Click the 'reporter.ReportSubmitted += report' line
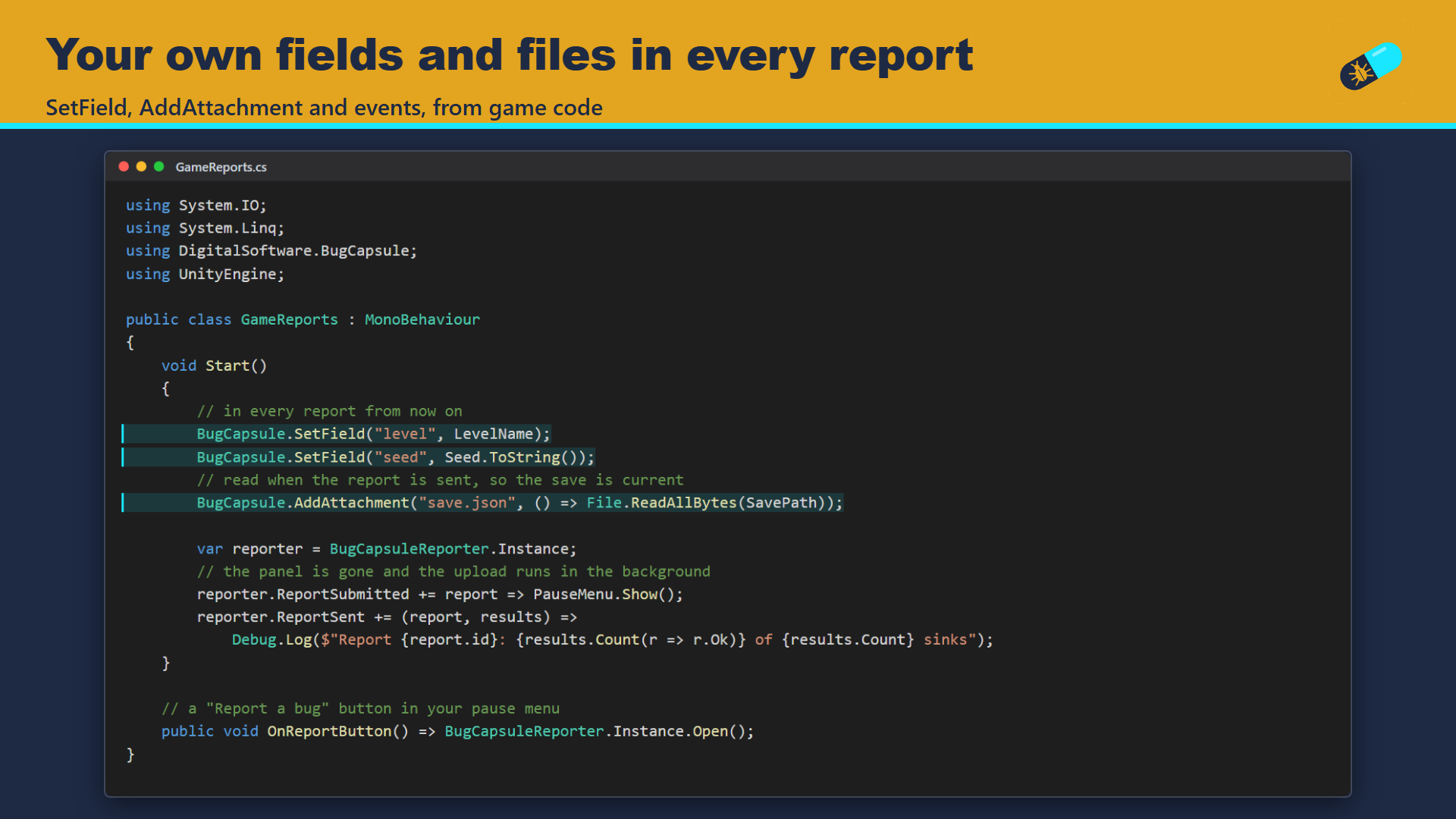The width and height of the screenshot is (1456, 819). click(x=440, y=595)
